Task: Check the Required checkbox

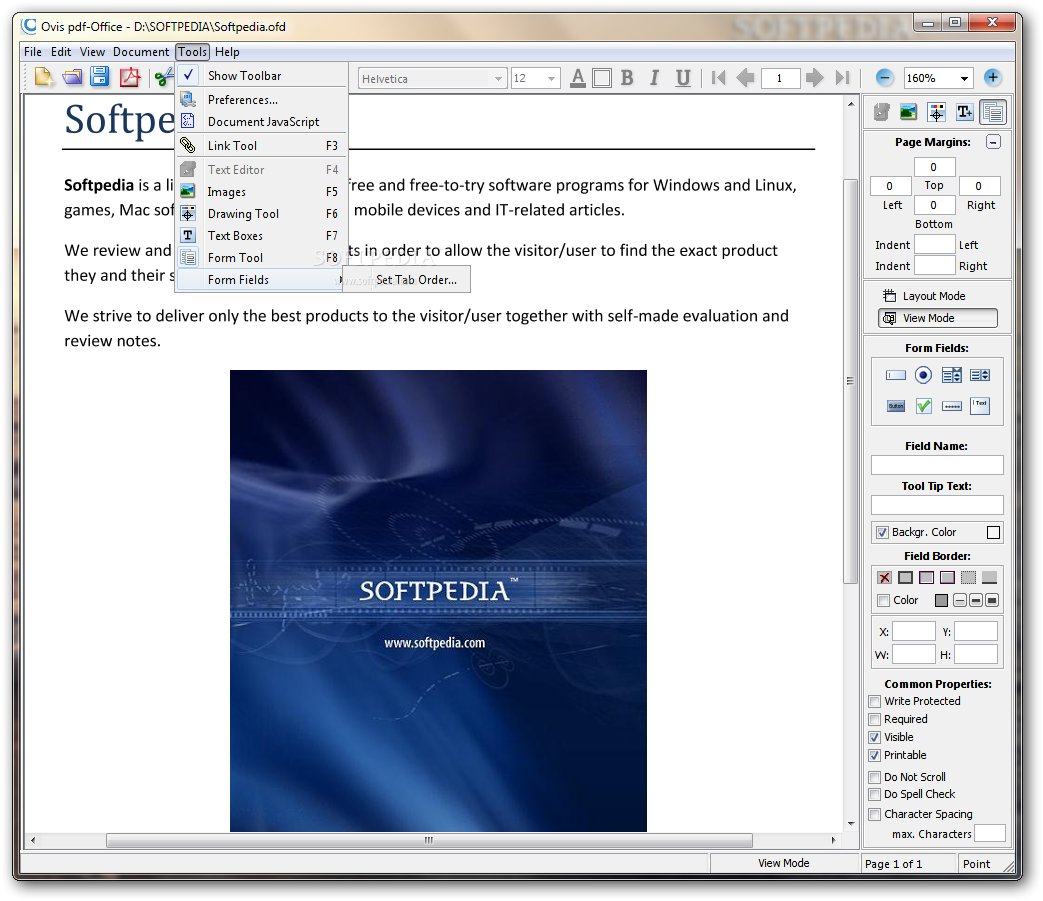Action: pyautogui.click(x=875, y=719)
